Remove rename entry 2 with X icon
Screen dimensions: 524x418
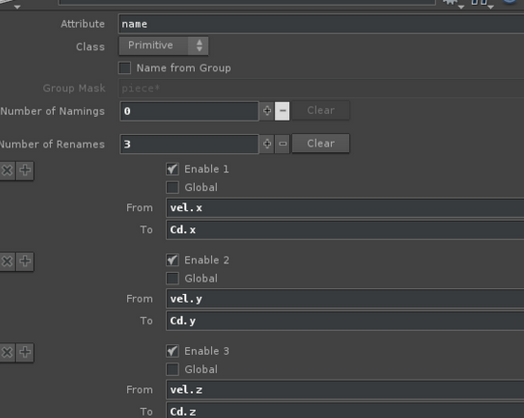[7, 261]
